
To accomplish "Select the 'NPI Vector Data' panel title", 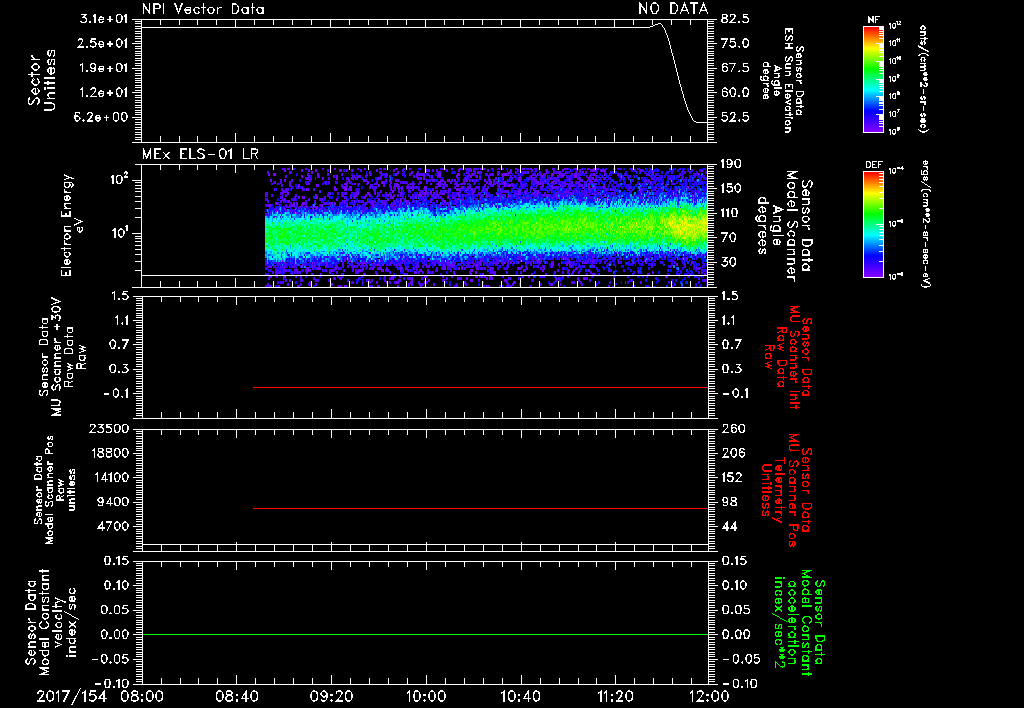I will click(203, 9).
